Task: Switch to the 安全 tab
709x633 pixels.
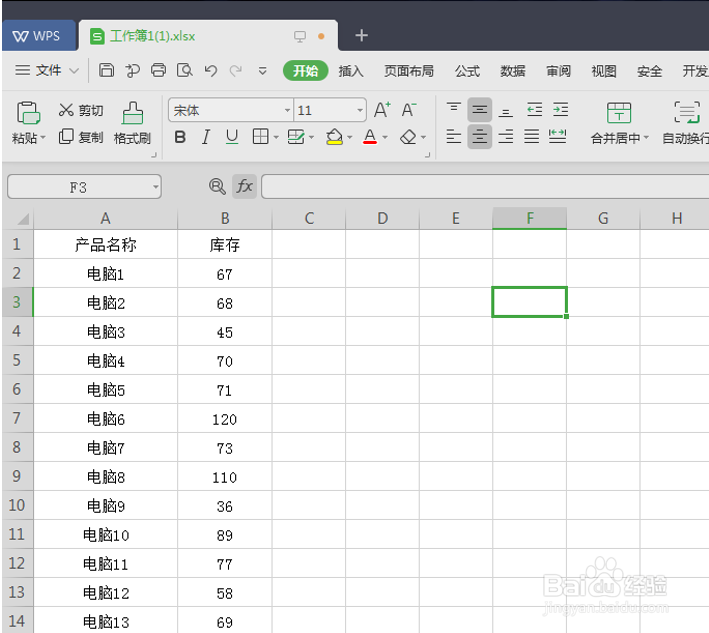Action: click(x=649, y=71)
